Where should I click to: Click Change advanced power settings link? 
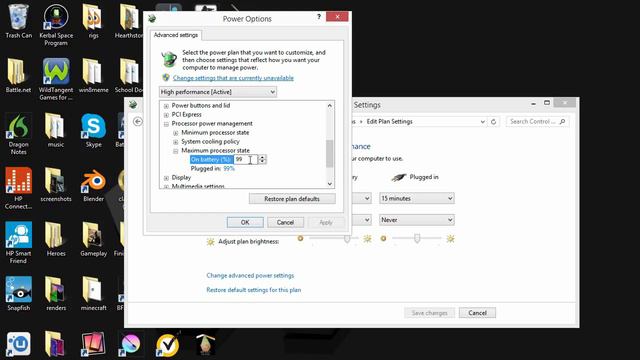(250, 276)
